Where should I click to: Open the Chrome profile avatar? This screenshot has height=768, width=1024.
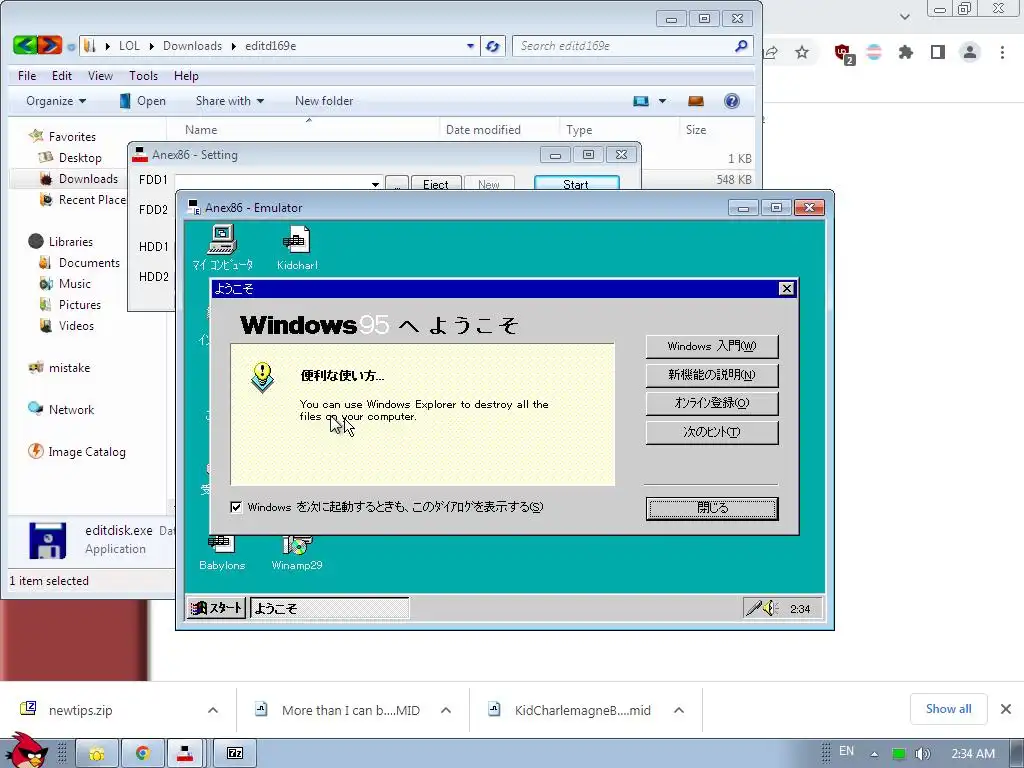point(970,52)
